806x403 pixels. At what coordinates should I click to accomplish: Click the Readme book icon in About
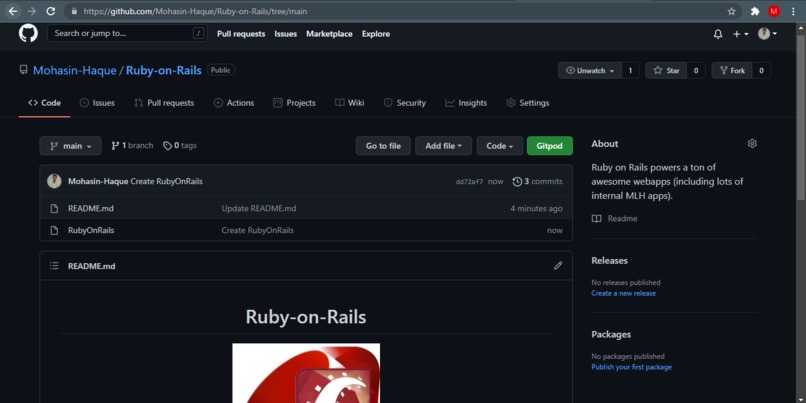point(596,218)
